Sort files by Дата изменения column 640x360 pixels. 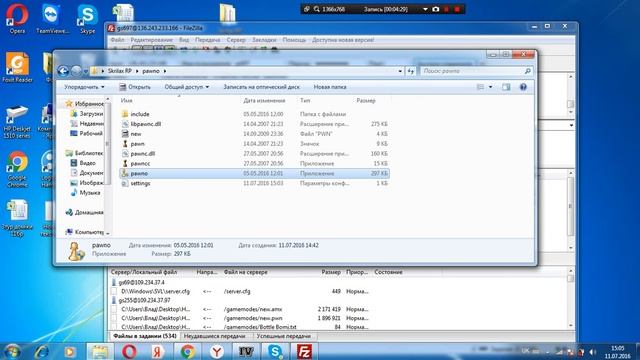(x=264, y=100)
